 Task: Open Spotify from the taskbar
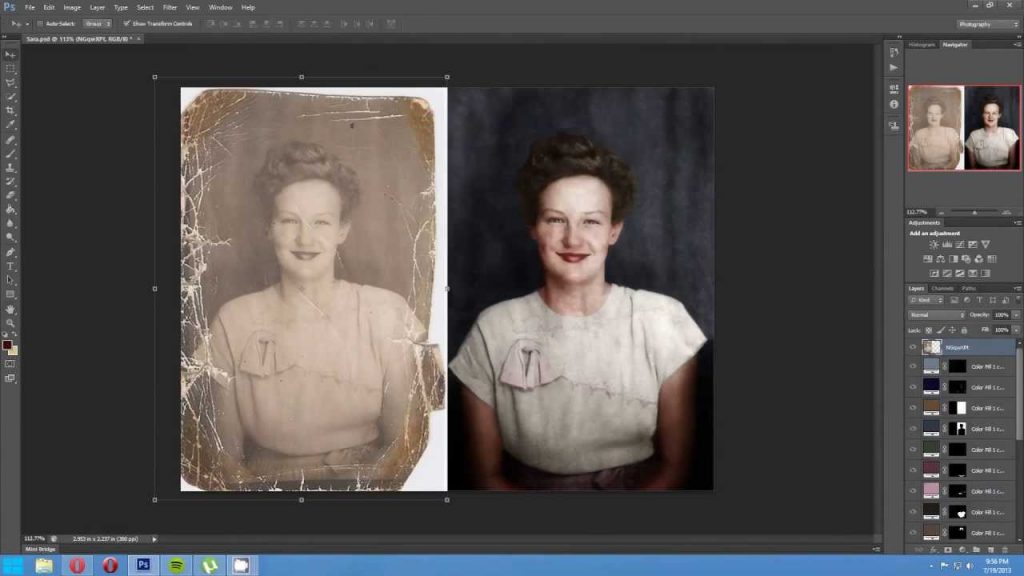pyautogui.click(x=176, y=565)
